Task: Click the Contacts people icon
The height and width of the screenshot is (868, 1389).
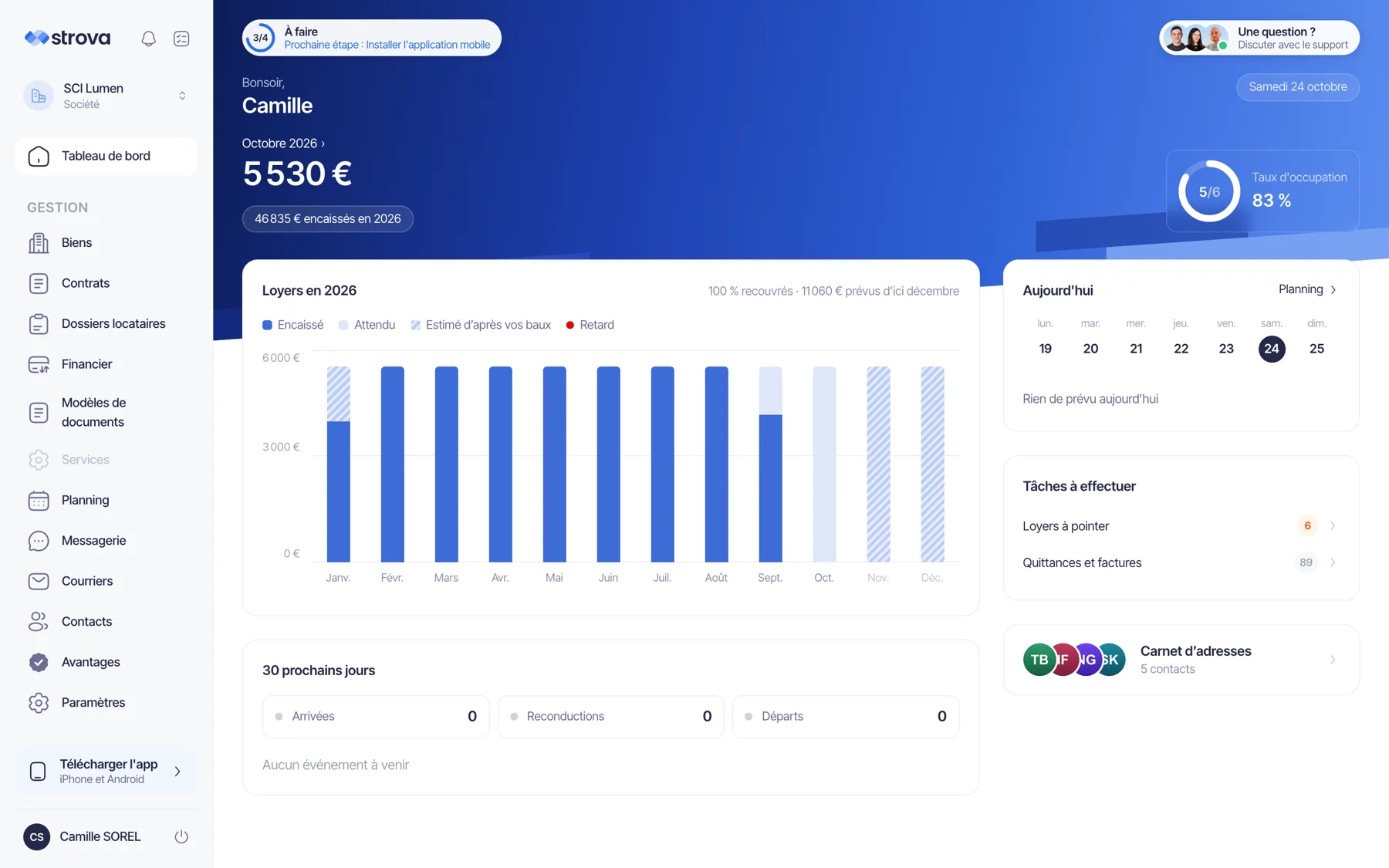Action: coord(39,622)
